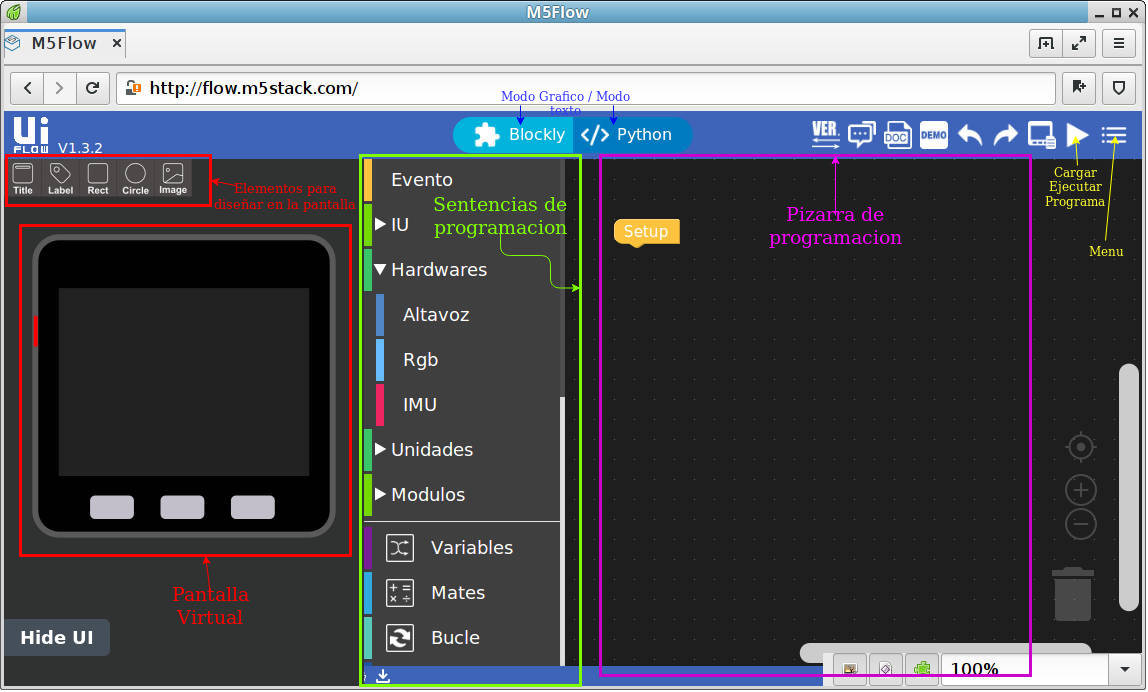The image size is (1148, 692).
Task: Click the Hide UI button
Action: 57,638
